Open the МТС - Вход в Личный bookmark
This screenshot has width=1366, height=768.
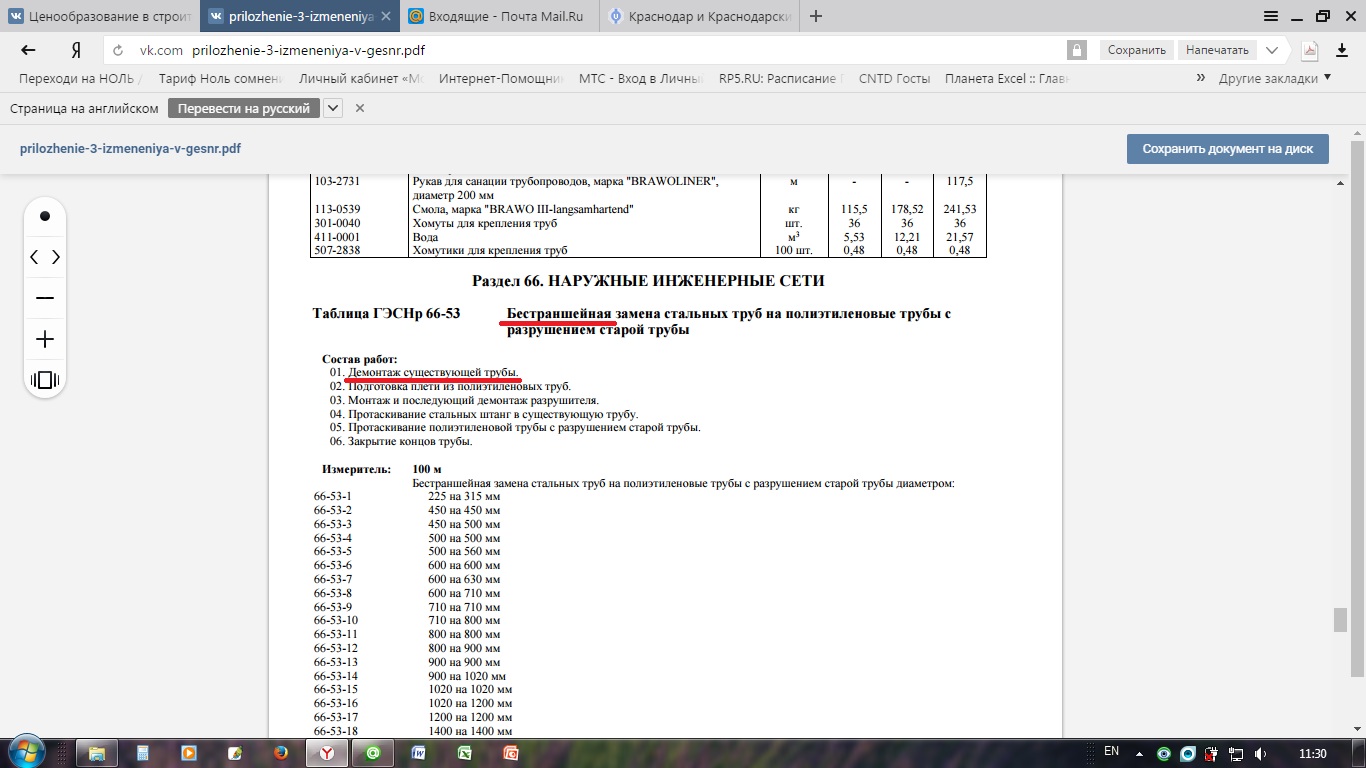641,78
